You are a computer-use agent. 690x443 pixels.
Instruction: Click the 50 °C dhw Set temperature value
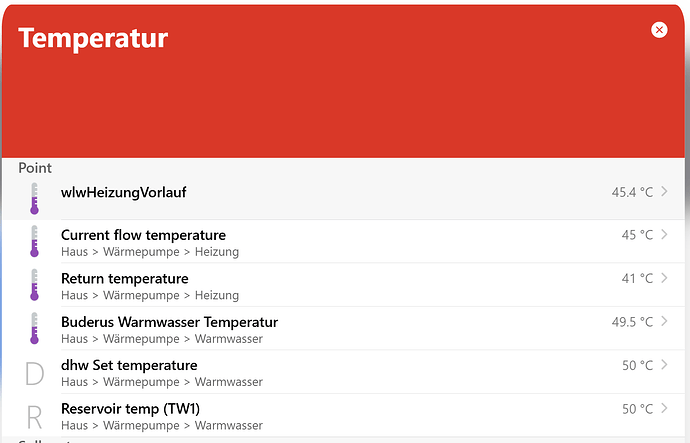[637, 365]
